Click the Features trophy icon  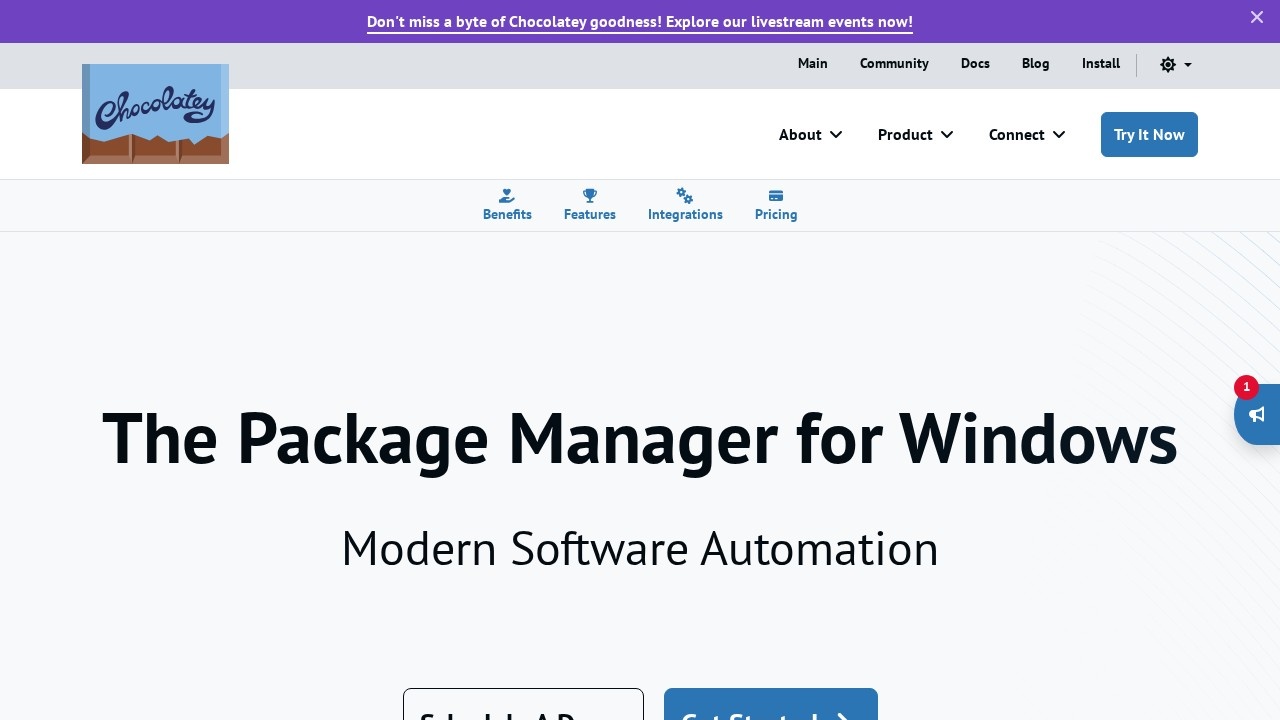(x=590, y=196)
